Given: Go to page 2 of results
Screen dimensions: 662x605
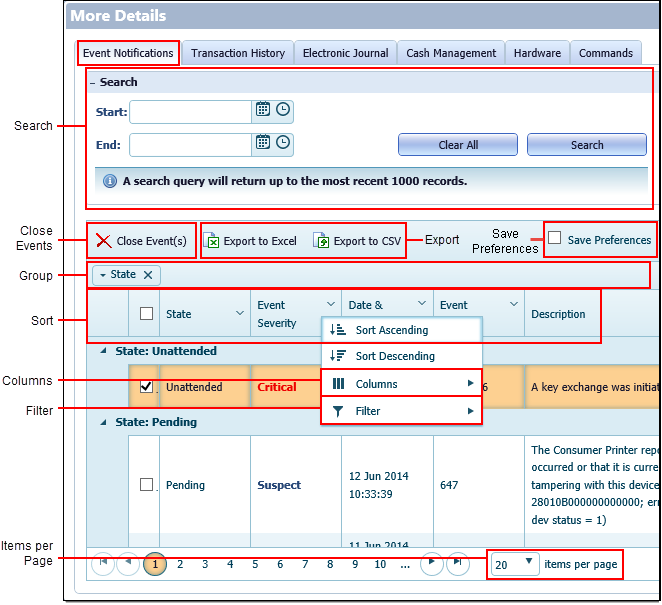Looking at the screenshot, I should pyautogui.click(x=180, y=564).
